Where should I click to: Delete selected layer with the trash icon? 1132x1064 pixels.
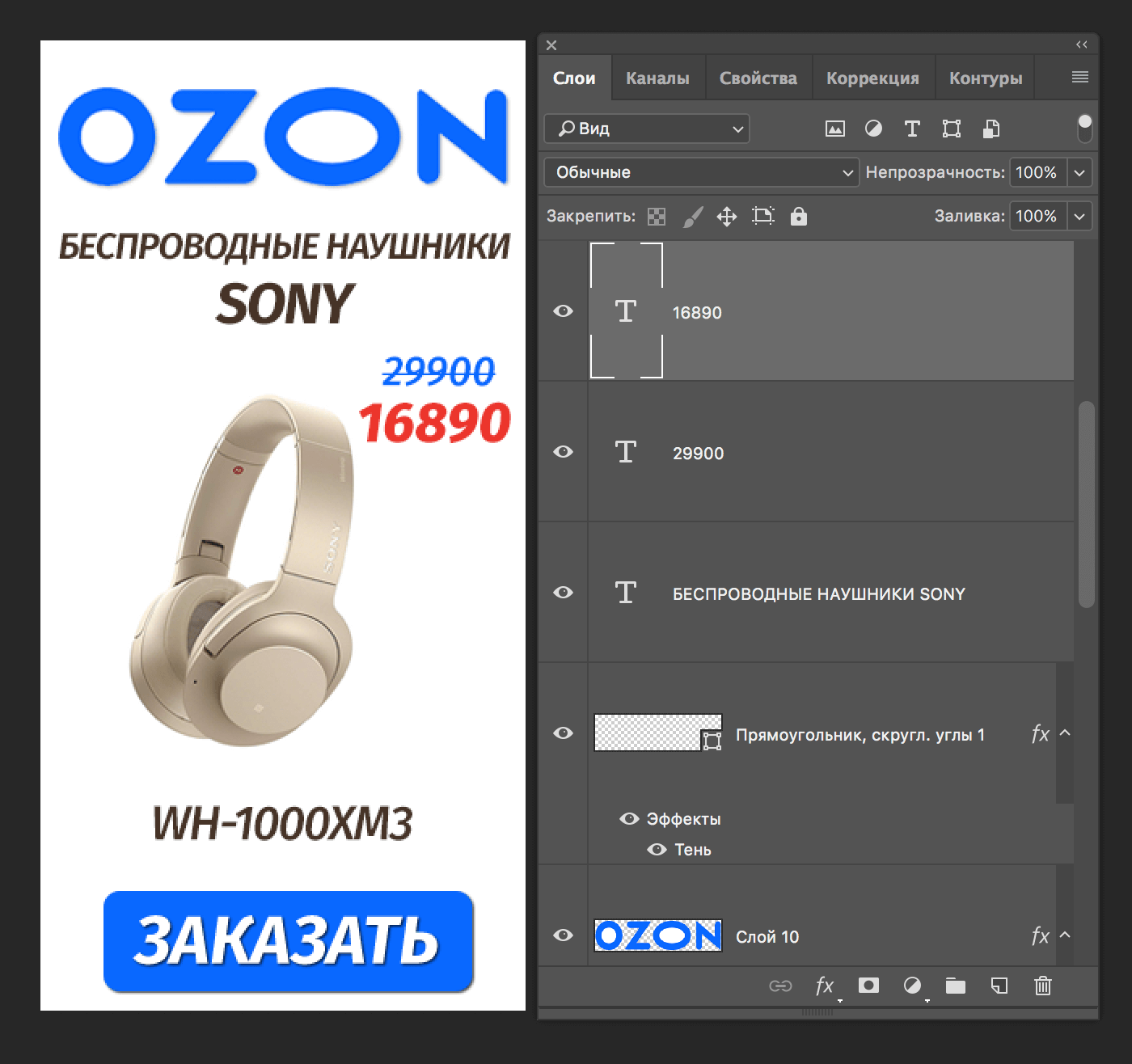(x=1043, y=986)
